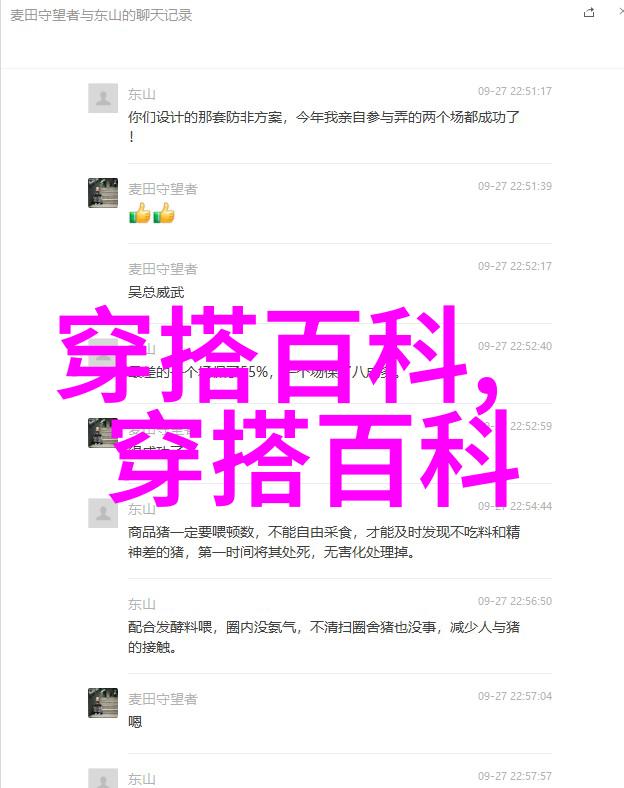Click timestamp 09-27 22:51:39

(514, 186)
